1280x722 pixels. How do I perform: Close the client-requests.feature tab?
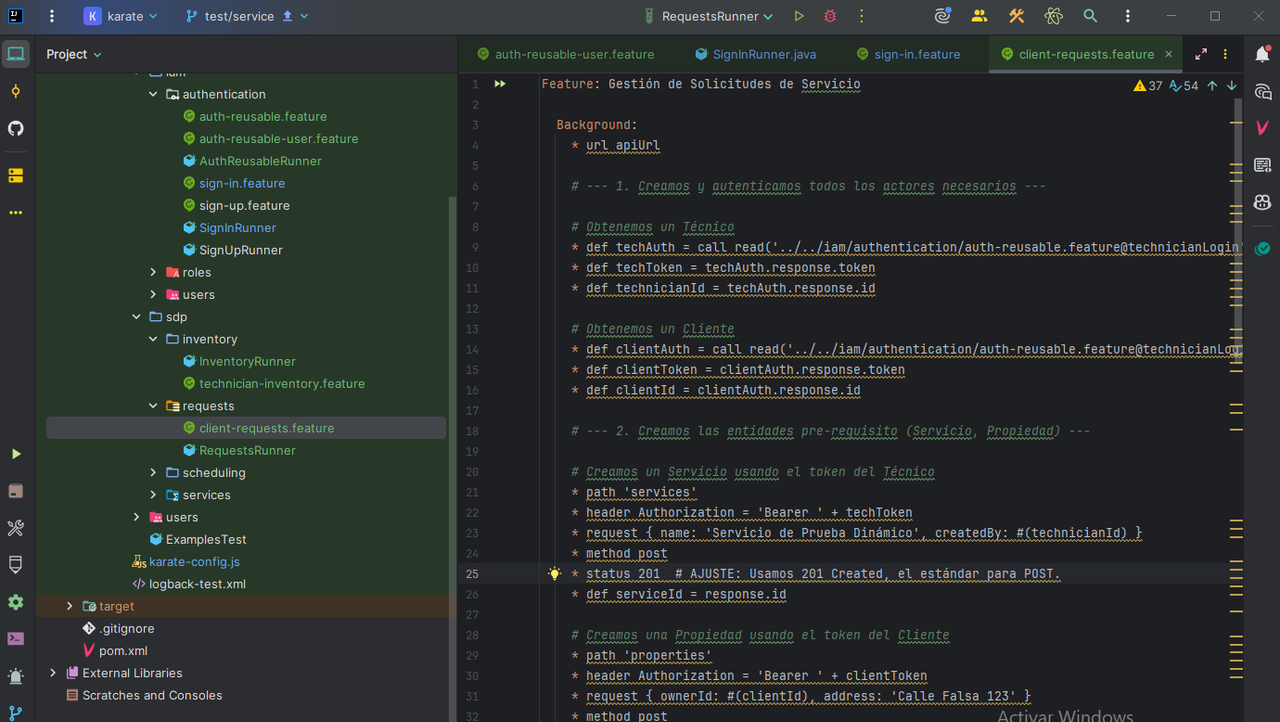tap(1167, 54)
